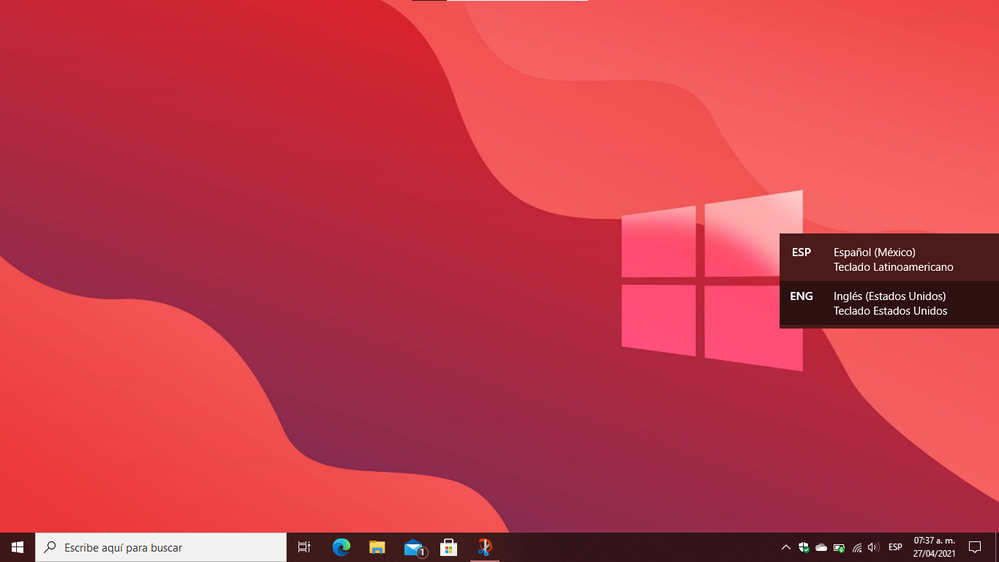Open the Action Center notifications icon
Screen dimensions: 999x562
975,547
